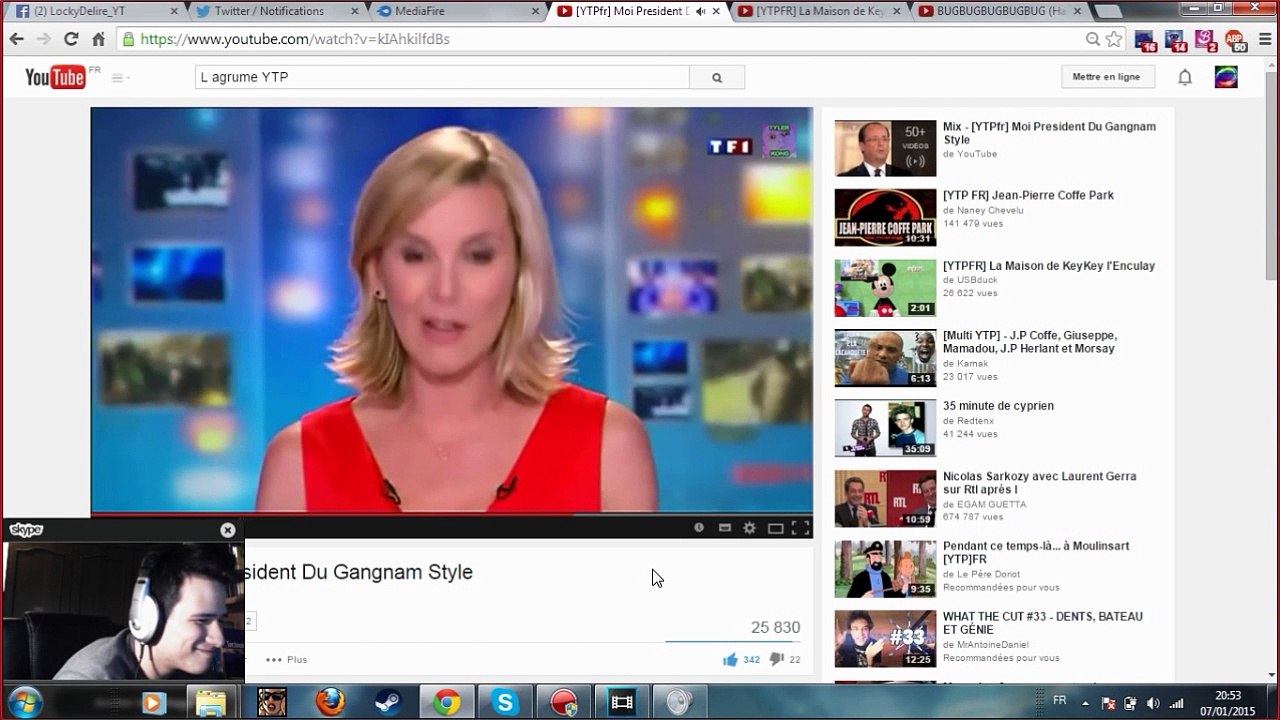Open La Maison de KeyKey l'Enculay link
1280x720 pixels.
1049,266
